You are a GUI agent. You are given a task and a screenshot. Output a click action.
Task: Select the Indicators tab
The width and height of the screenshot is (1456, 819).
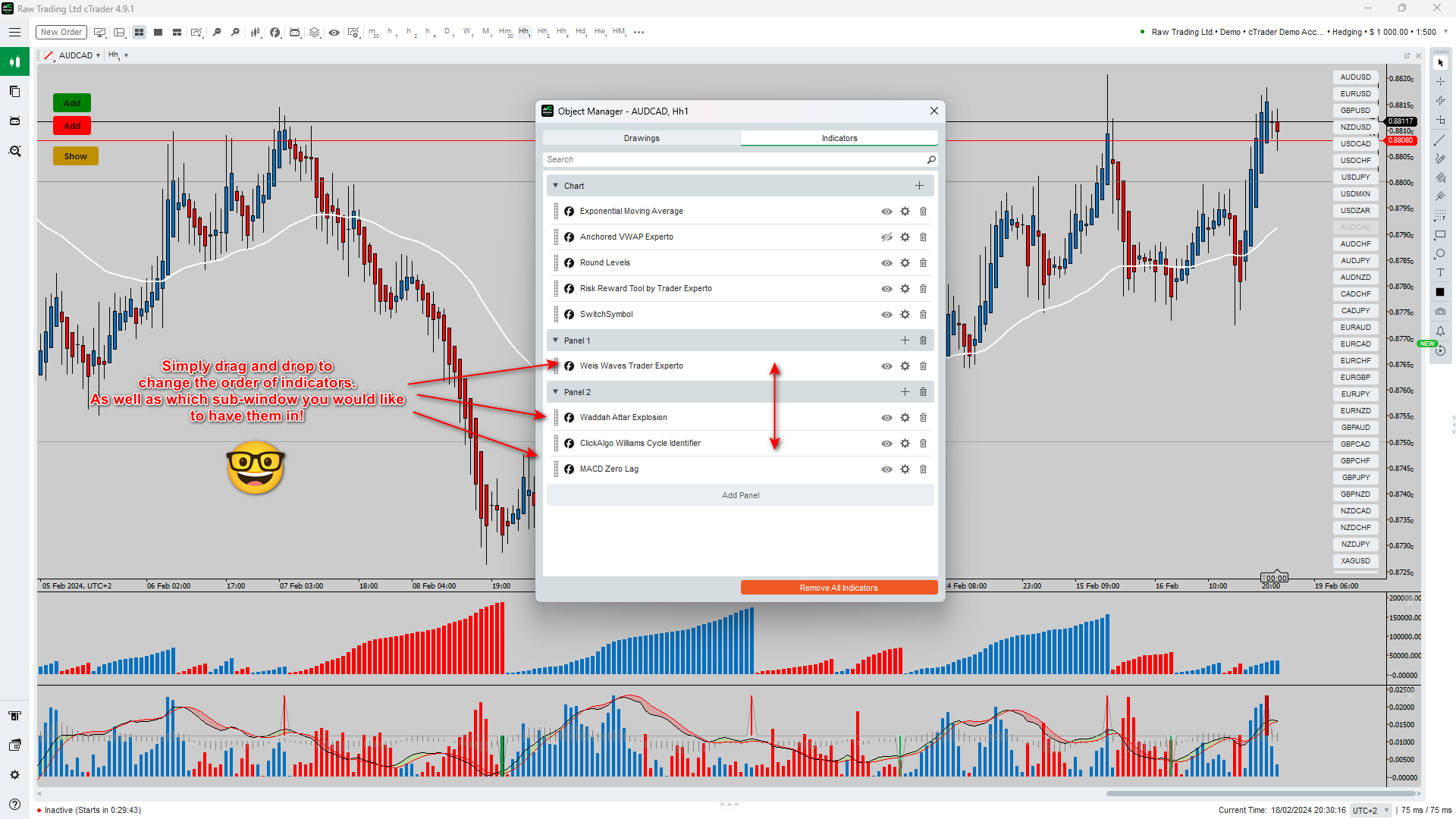point(839,138)
